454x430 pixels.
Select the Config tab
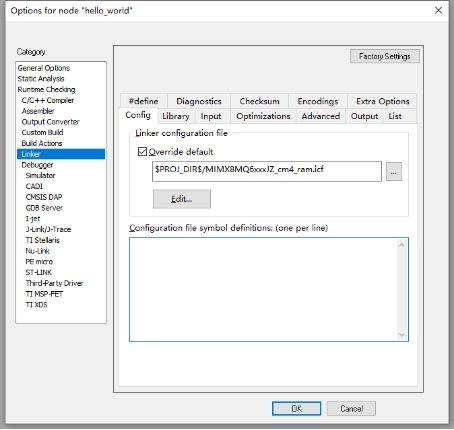(138, 115)
